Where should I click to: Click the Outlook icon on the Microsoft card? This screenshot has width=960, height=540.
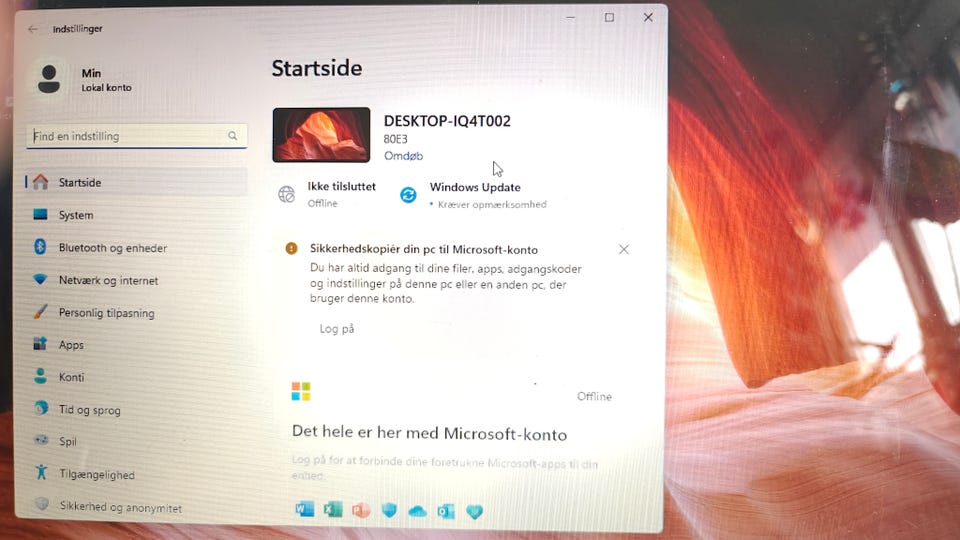(x=446, y=511)
